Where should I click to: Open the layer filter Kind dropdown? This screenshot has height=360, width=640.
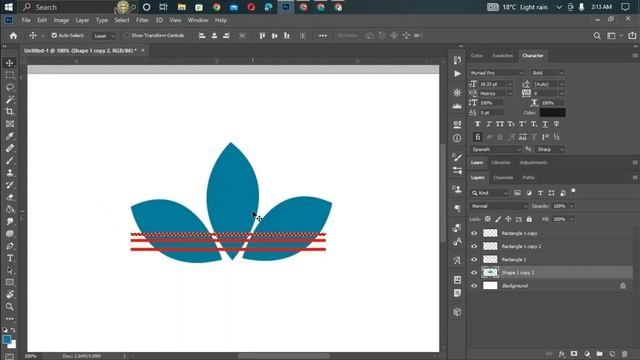[490, 193]
